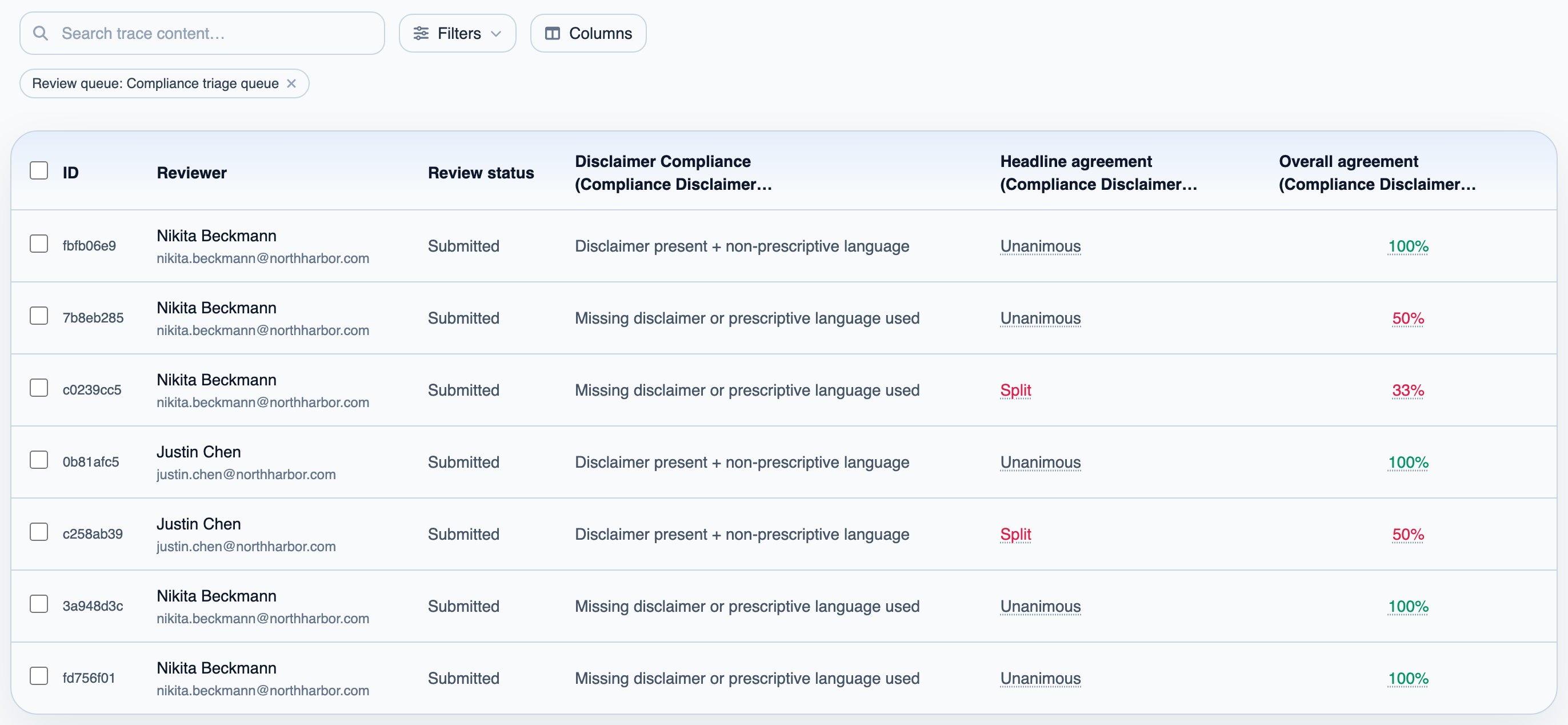Click the 50% value in row 7b8eb285
The width and height of the screenshot is (1568, 725).
pyautogui.click(x=1408, y=318)
